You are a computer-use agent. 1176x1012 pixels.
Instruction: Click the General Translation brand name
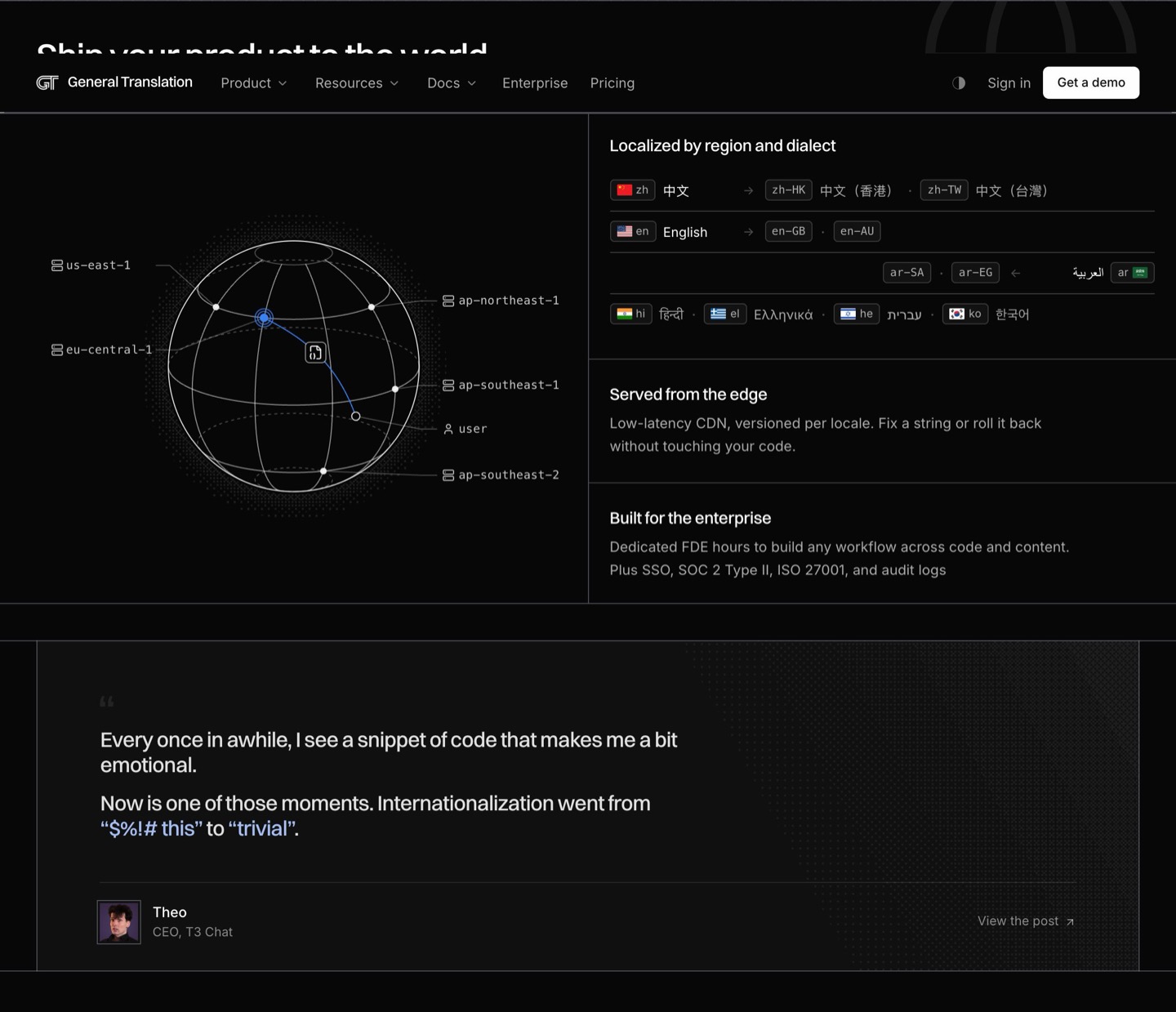tap(130, 82)
